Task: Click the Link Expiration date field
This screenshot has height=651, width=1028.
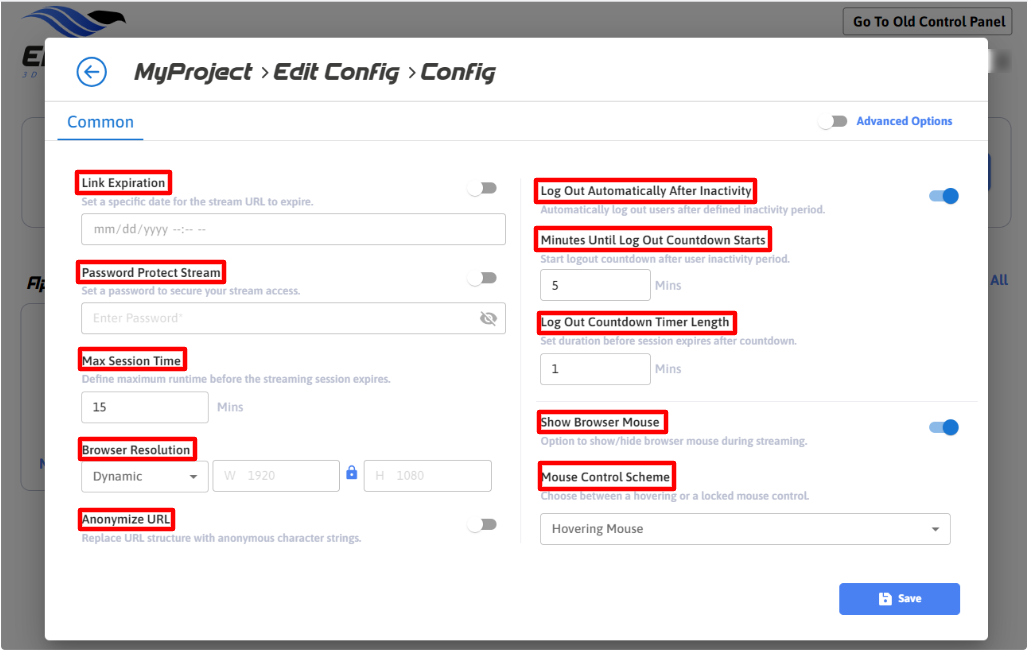Action: (x=292, y=229)
